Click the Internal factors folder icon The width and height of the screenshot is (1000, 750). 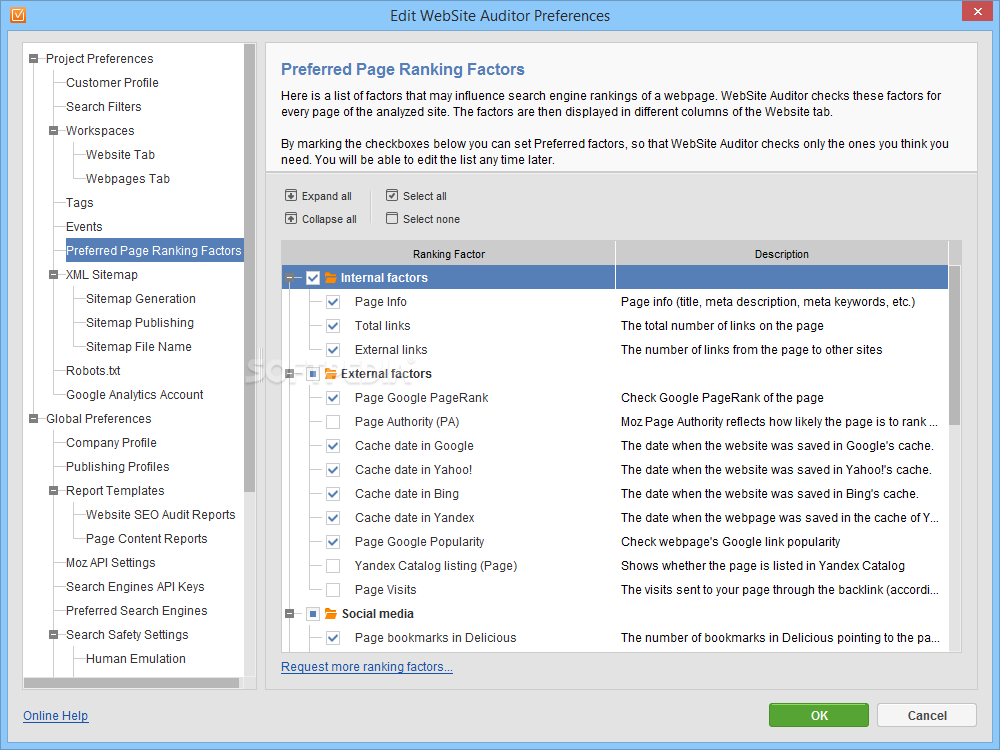click(331, 278)
